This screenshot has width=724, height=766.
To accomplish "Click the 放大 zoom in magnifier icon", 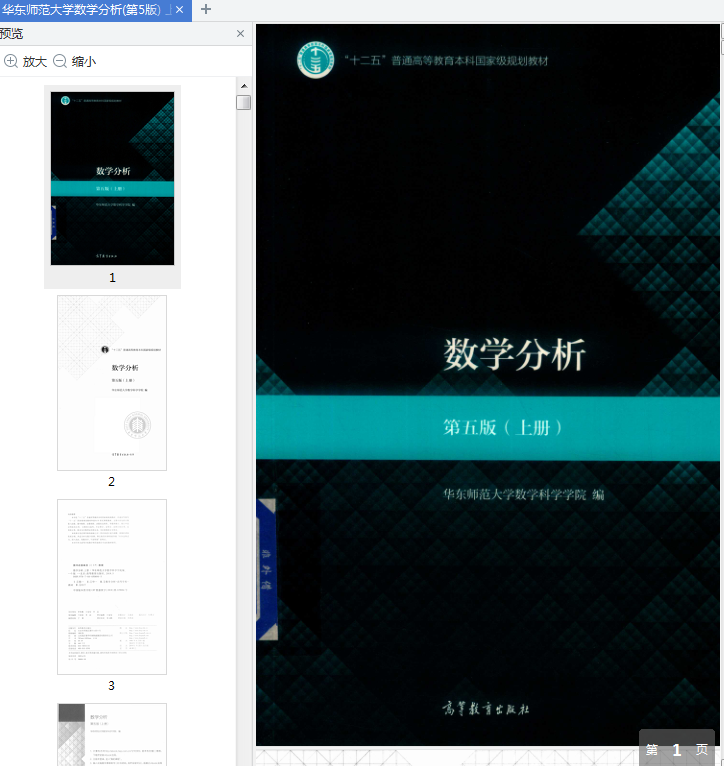I will 11,61.
